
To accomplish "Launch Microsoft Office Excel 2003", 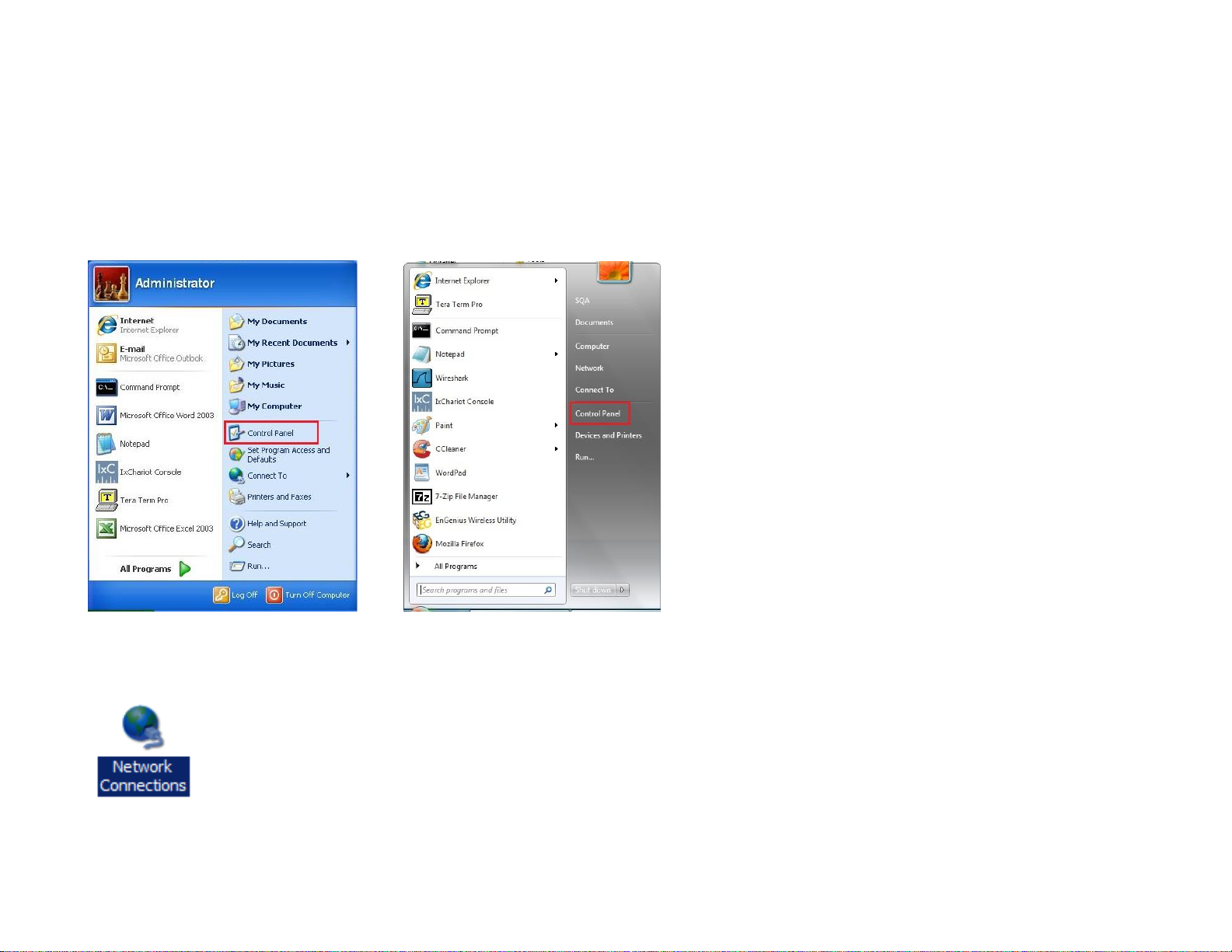I will coord(155,528).
